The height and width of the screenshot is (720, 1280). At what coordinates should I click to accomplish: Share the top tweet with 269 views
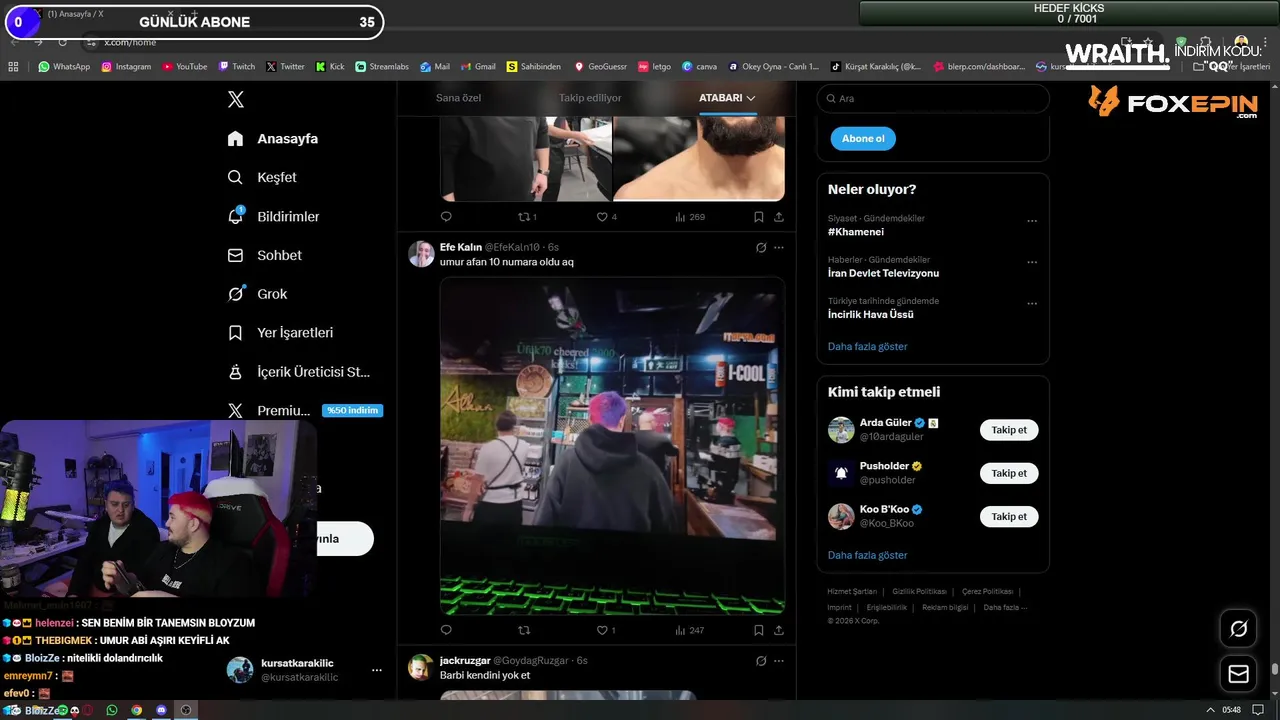779,216
